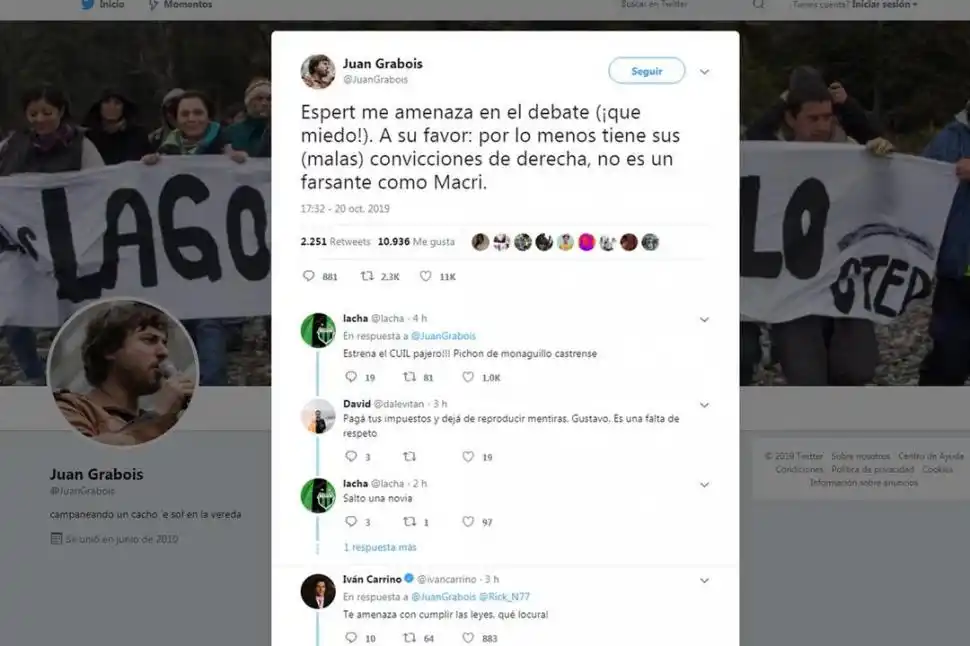This screenshot has width=970, height=646.
Task: Like Iván Carrino's reply with 883 likes
Action: coord(468,637)
